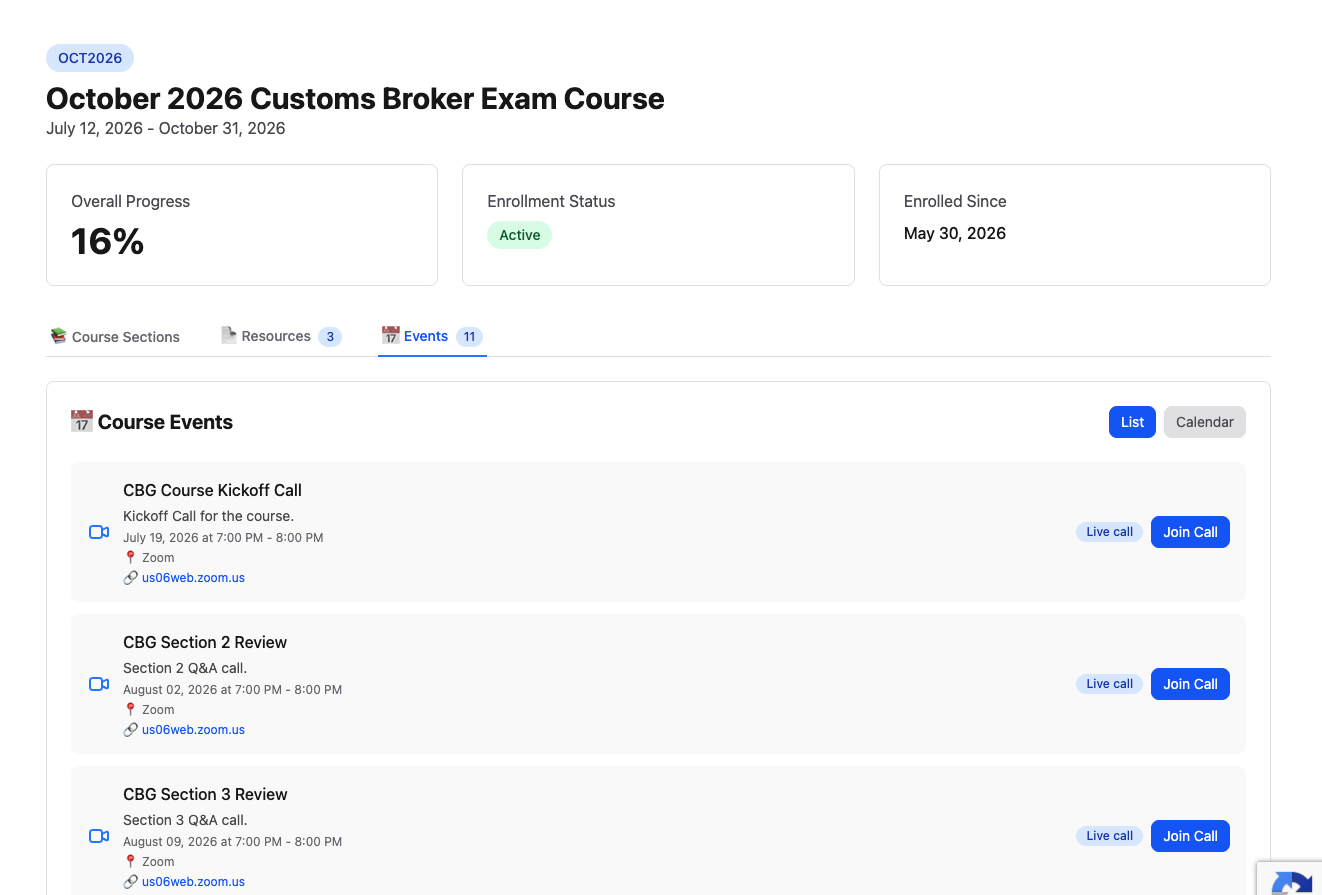Image resolution: width=1322 pixels, height=895 pixels.
Task: Click the October 2026 Customs Broker Exam Course title
Action: pyautogui.click(x=355, y=99)
